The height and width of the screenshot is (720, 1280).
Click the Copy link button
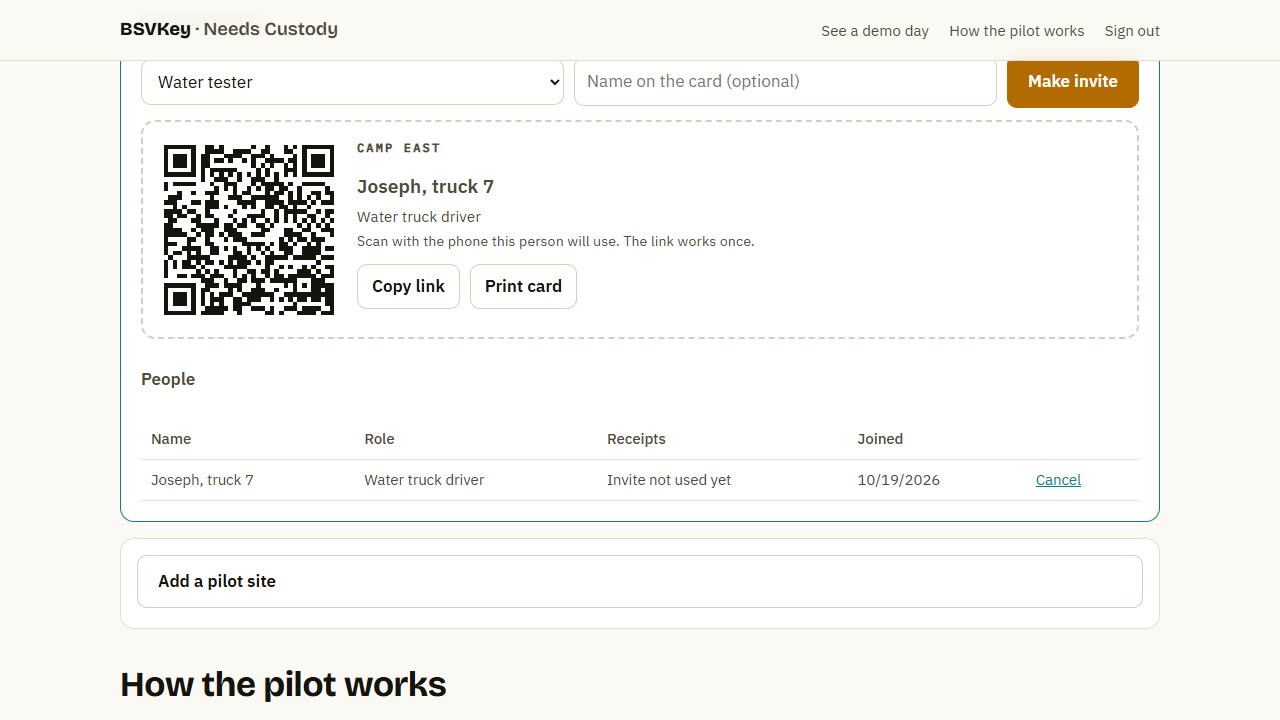click(x=408, y=286)
